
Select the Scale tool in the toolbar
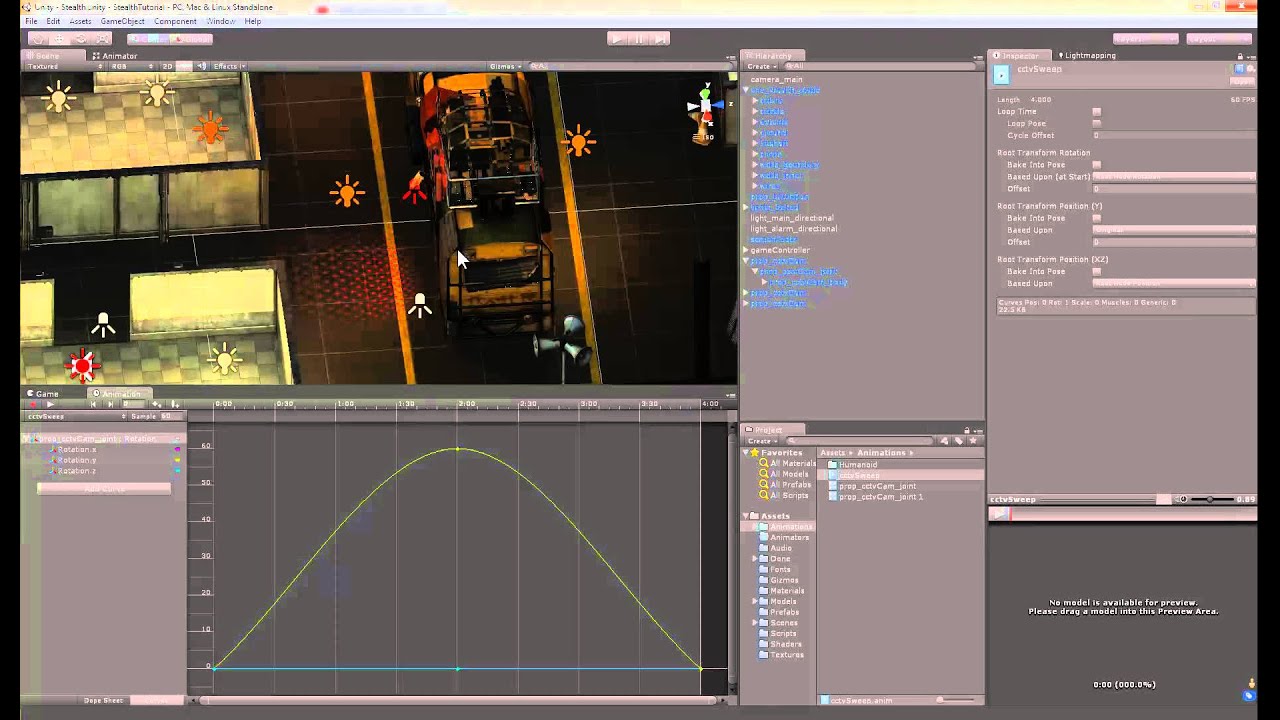click(x=104, y=39)
